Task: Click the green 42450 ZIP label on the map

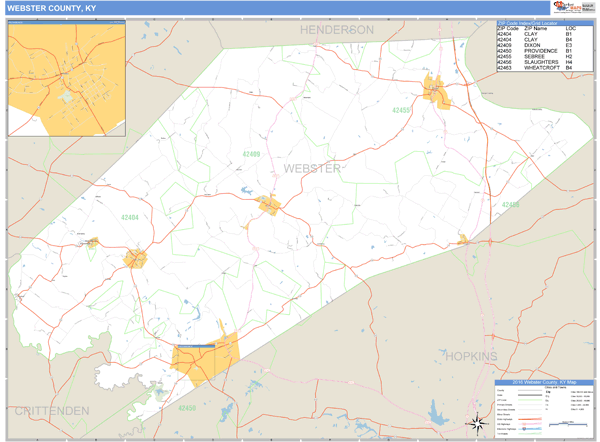Action: [x=187, y=408]
